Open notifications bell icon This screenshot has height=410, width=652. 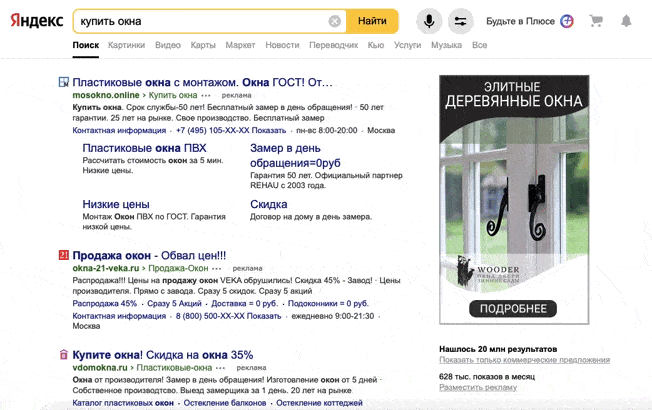point(626,21)
